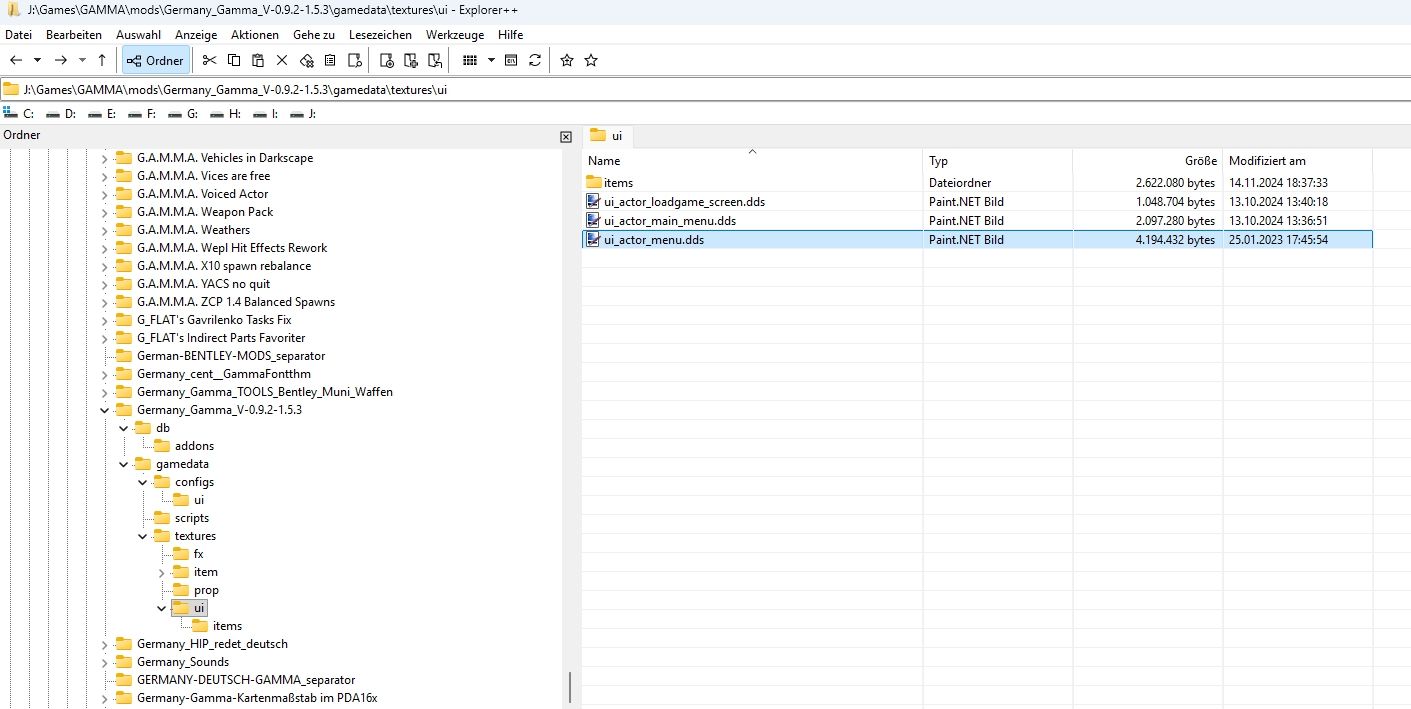Open the Gehe zu menu
Image resolution: width=1411 pixels, height=709 pixels.
(x=314, y=34)
